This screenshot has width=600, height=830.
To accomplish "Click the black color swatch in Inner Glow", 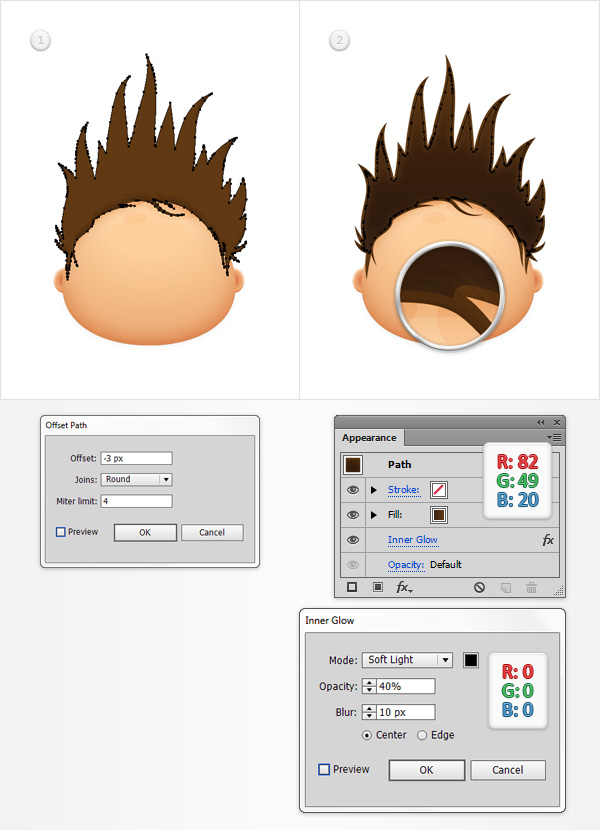I will (x=471, y=660).
